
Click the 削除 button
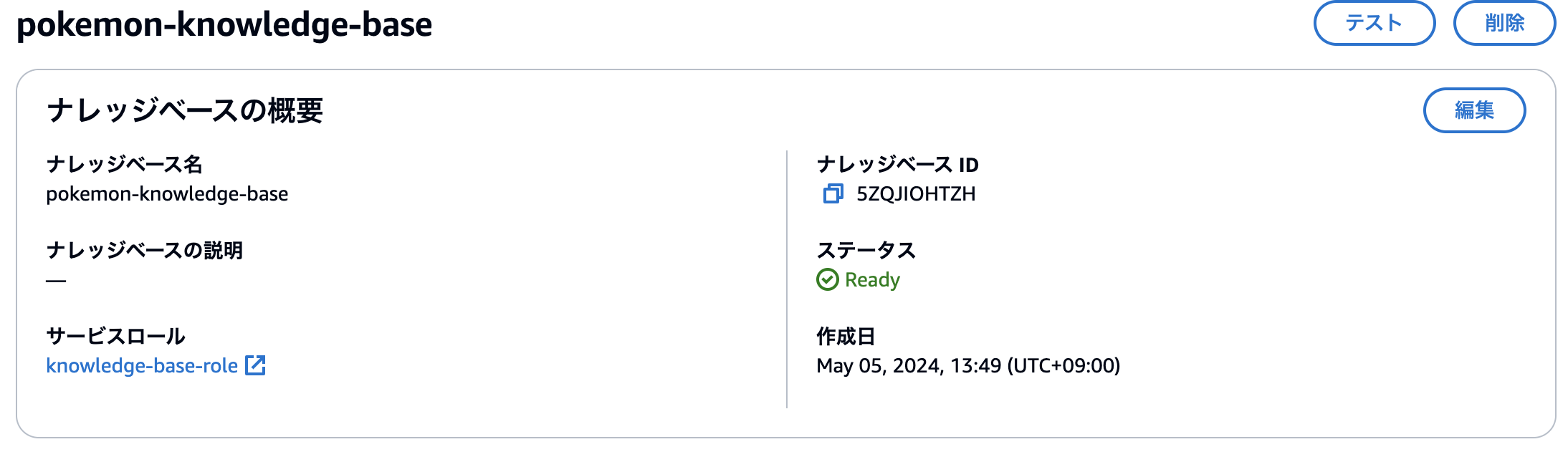[x=1504, y=23]
